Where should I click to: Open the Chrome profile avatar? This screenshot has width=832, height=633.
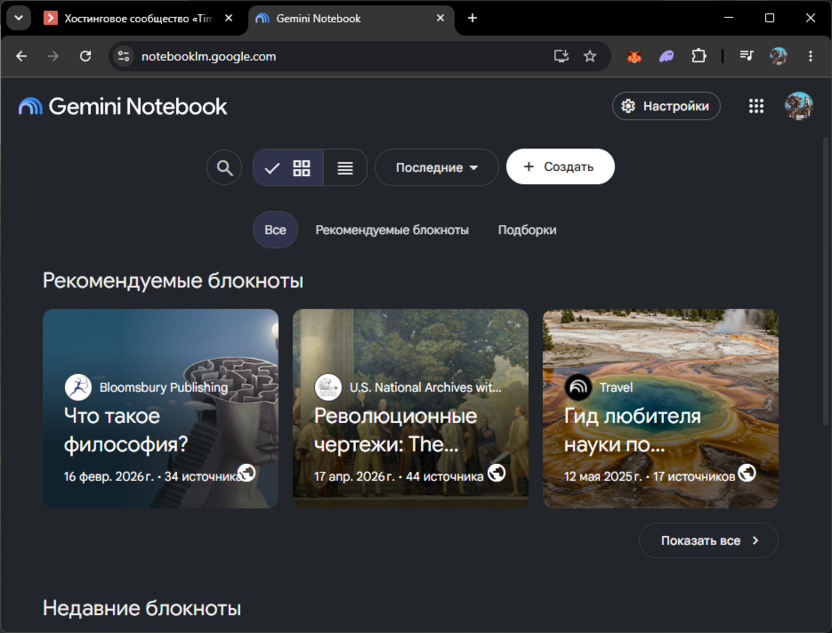778,56
